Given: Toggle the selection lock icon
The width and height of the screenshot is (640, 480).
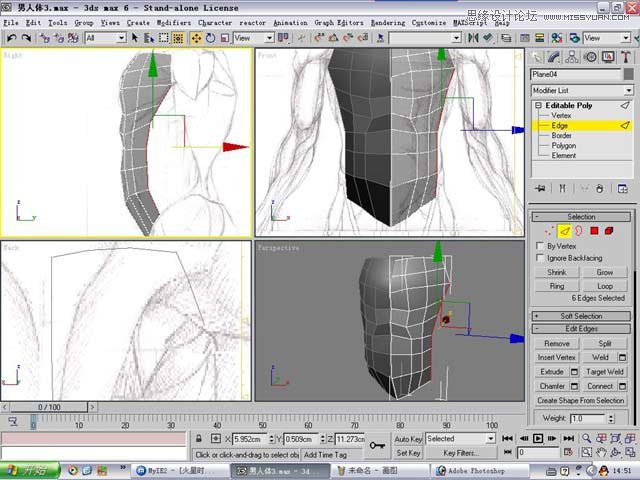Looking at the screenshot, I should click(x=200, y=439).
